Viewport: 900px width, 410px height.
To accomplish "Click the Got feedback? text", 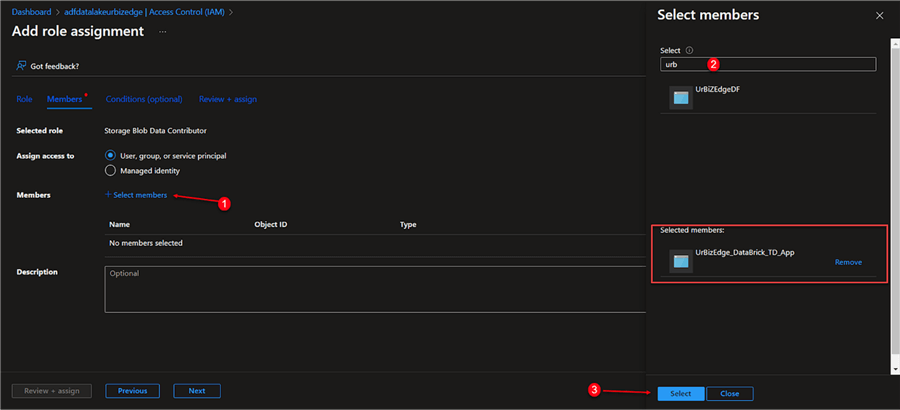I will click(x=55, y=66).
